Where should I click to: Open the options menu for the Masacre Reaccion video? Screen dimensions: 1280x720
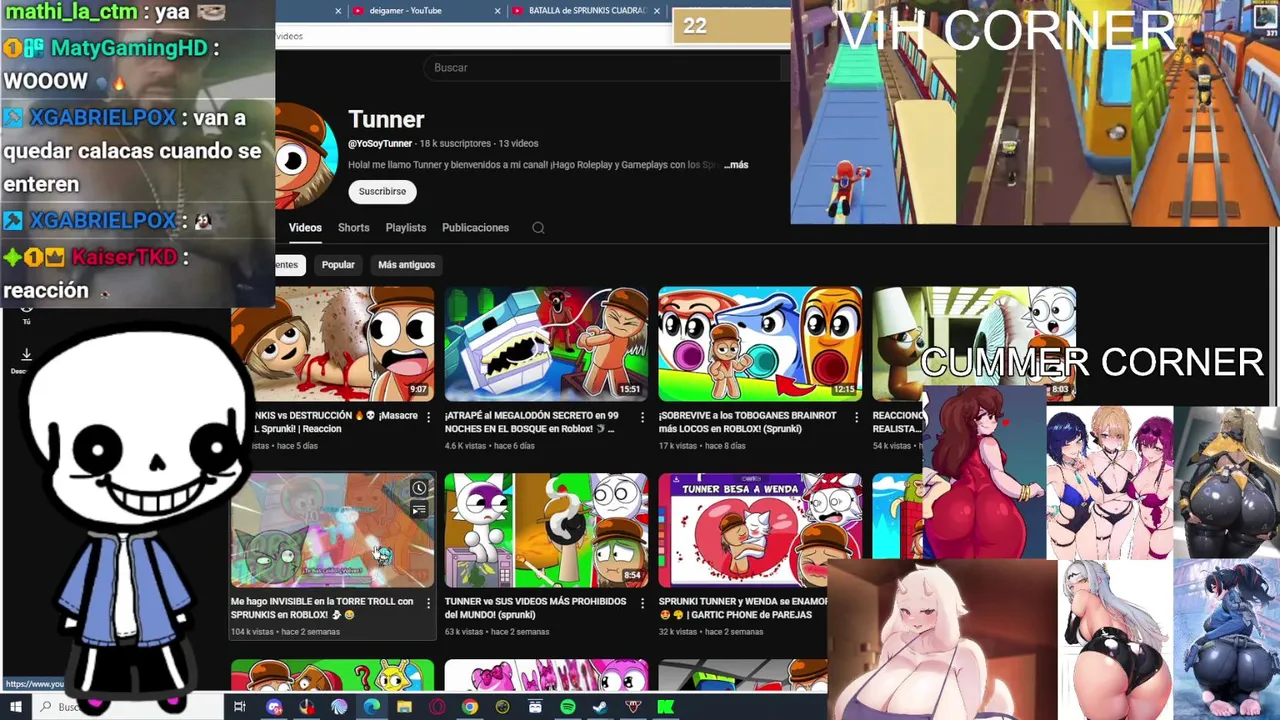428,417
